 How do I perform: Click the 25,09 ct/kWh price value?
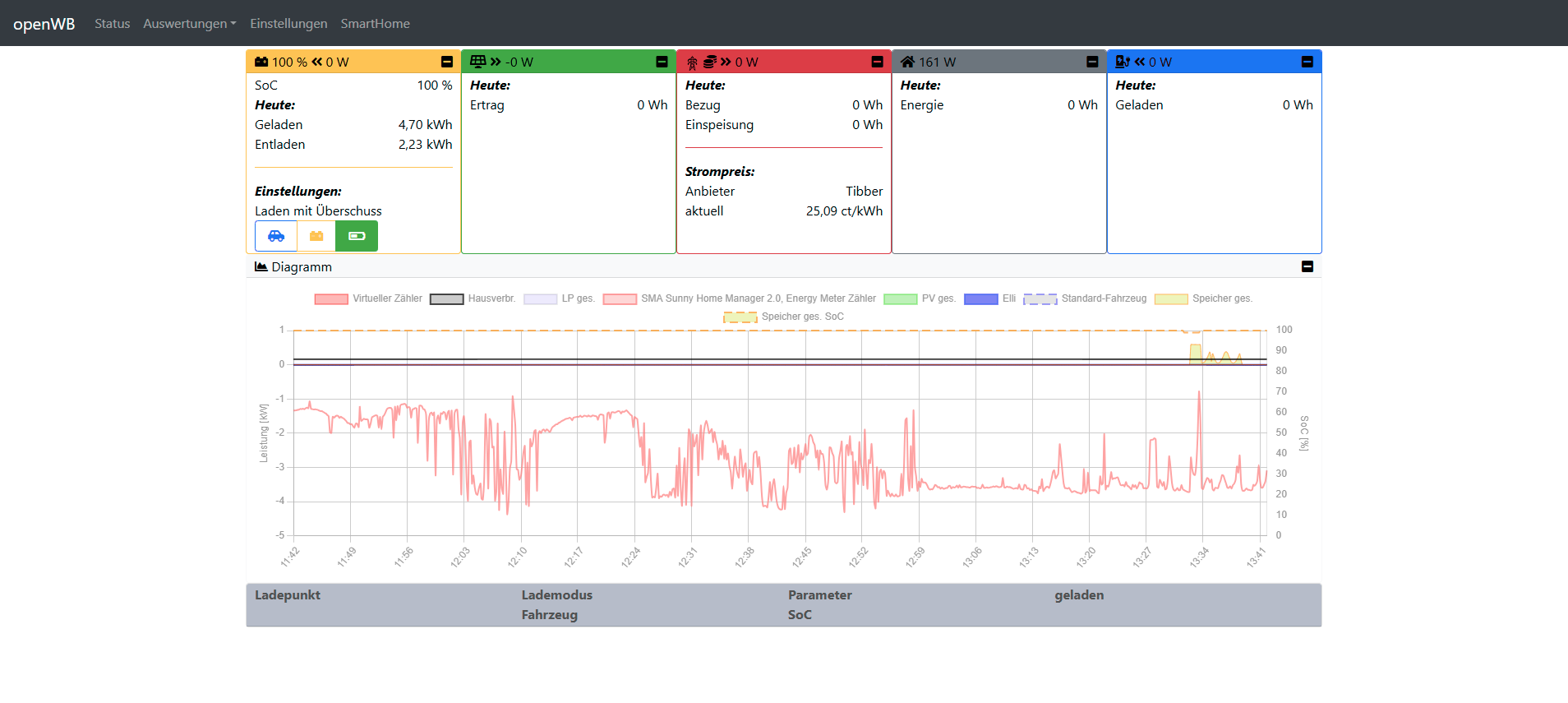click(844, 210)
